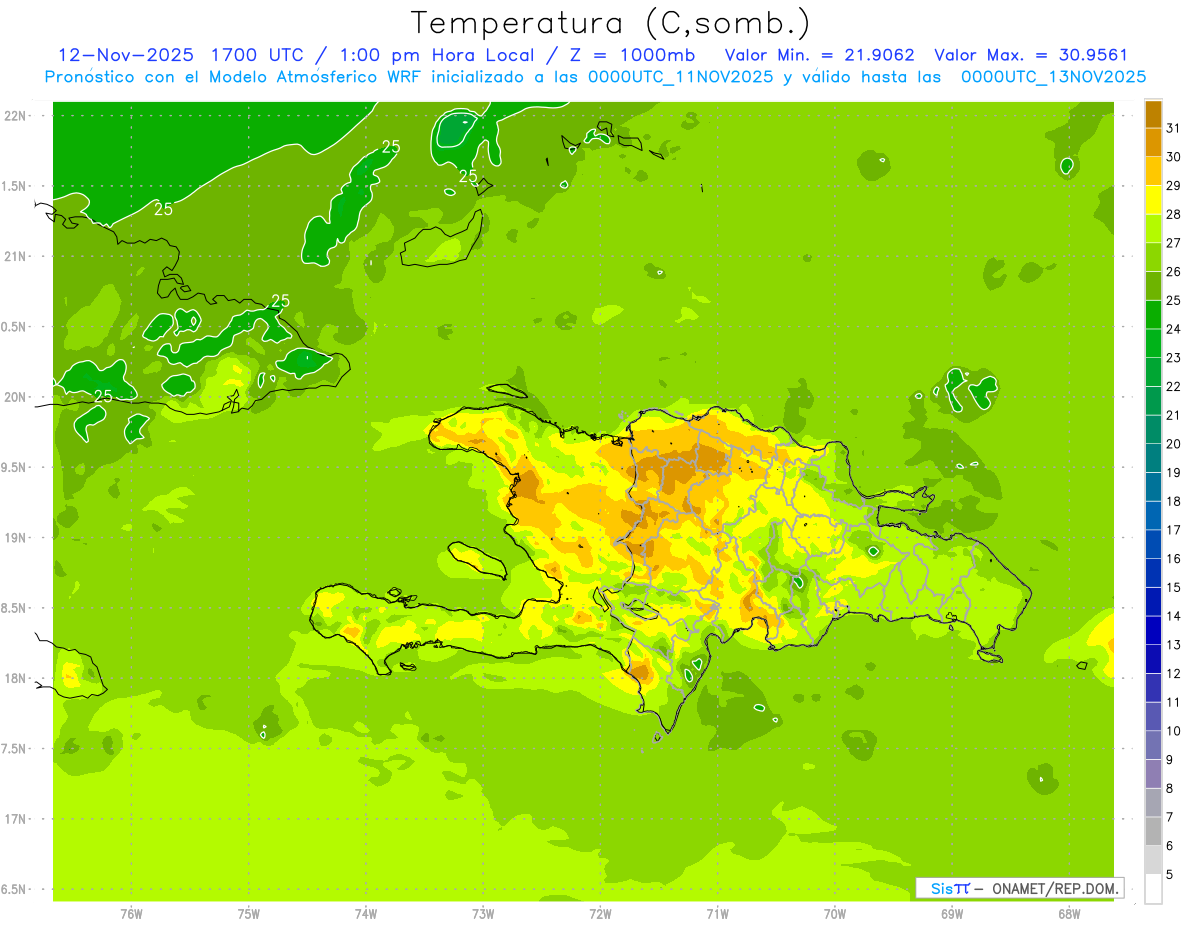The height and width of the screenshot is (927, 1200).
Task: Click the '73W' longitude axis label
Action: tap(483, 913)
